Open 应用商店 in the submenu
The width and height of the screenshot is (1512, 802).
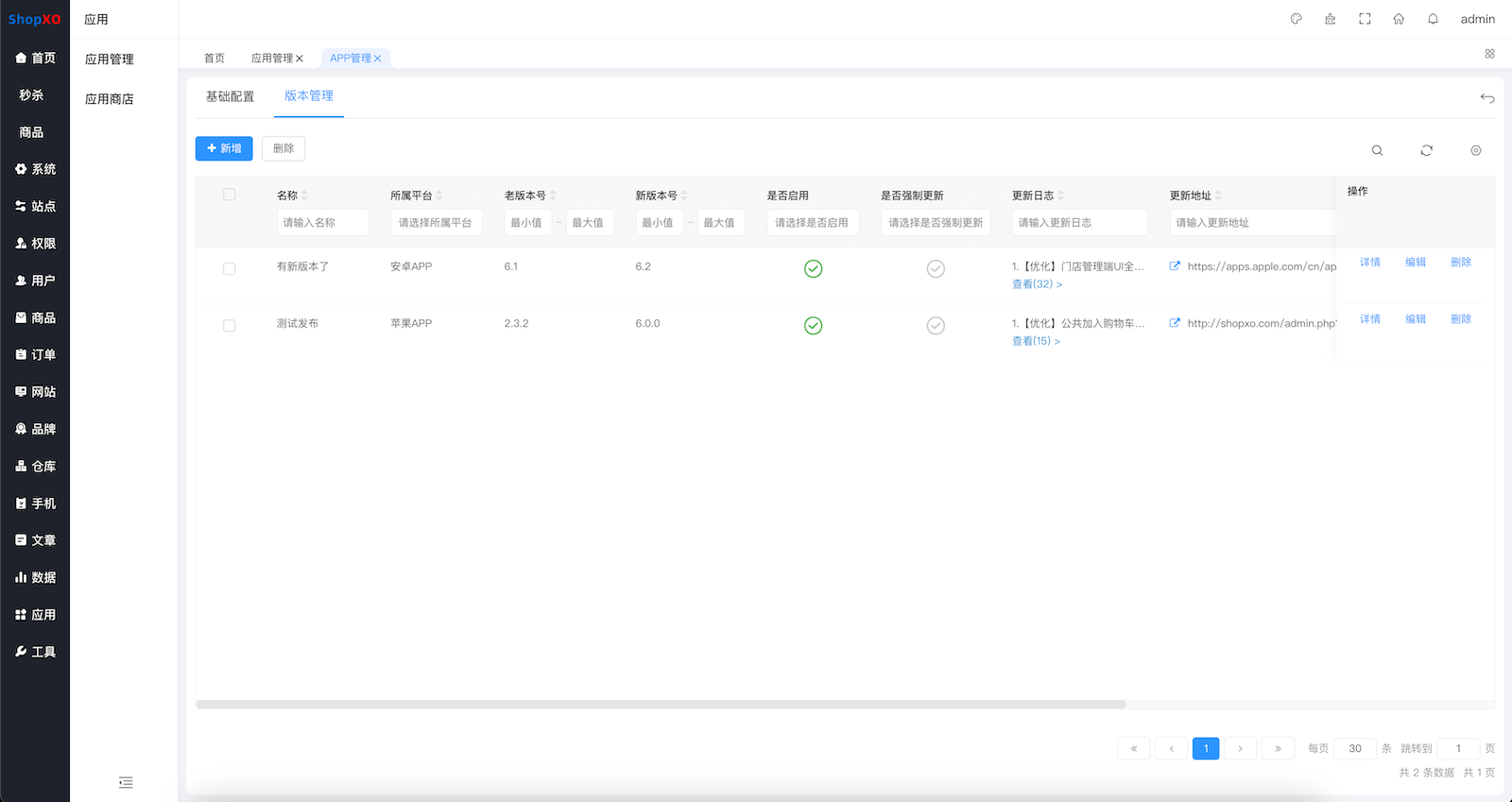click(x=110, y=99)
